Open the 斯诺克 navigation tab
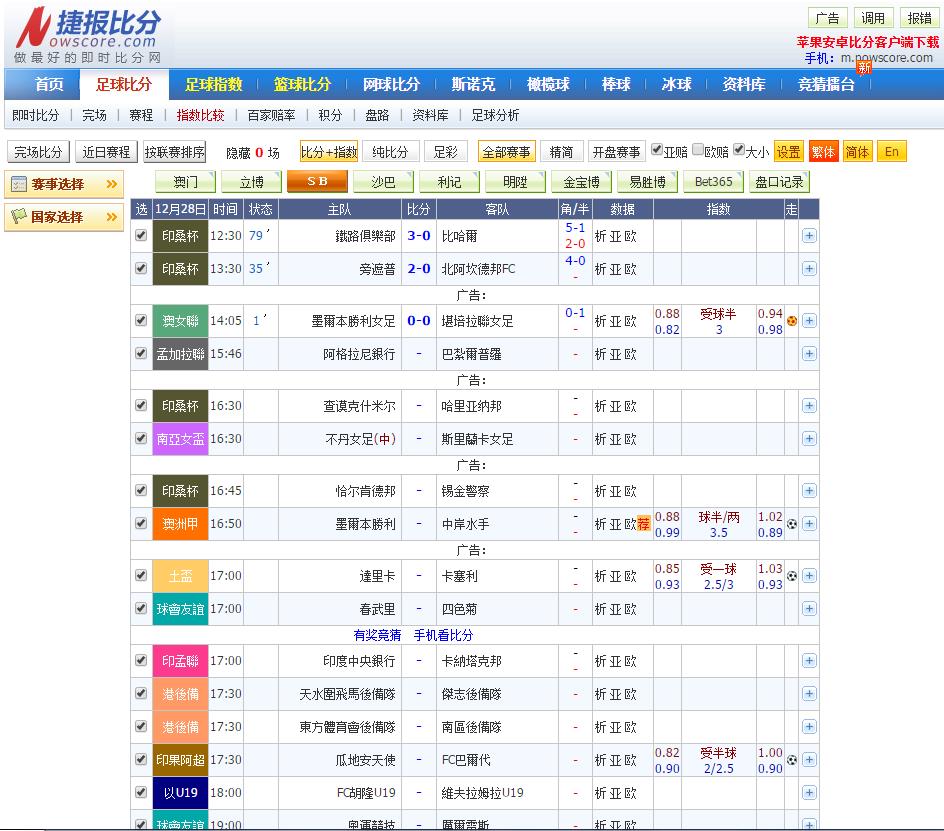 [x=473, y=84]
